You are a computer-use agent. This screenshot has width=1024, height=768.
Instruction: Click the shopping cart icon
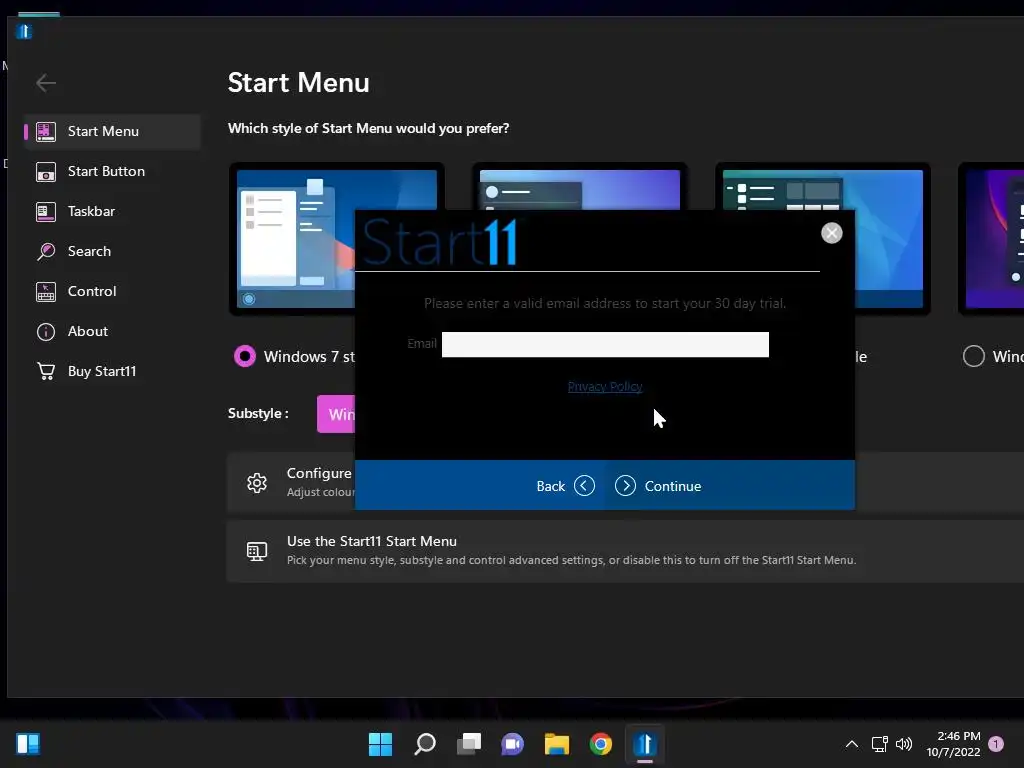tap(46, 371)
